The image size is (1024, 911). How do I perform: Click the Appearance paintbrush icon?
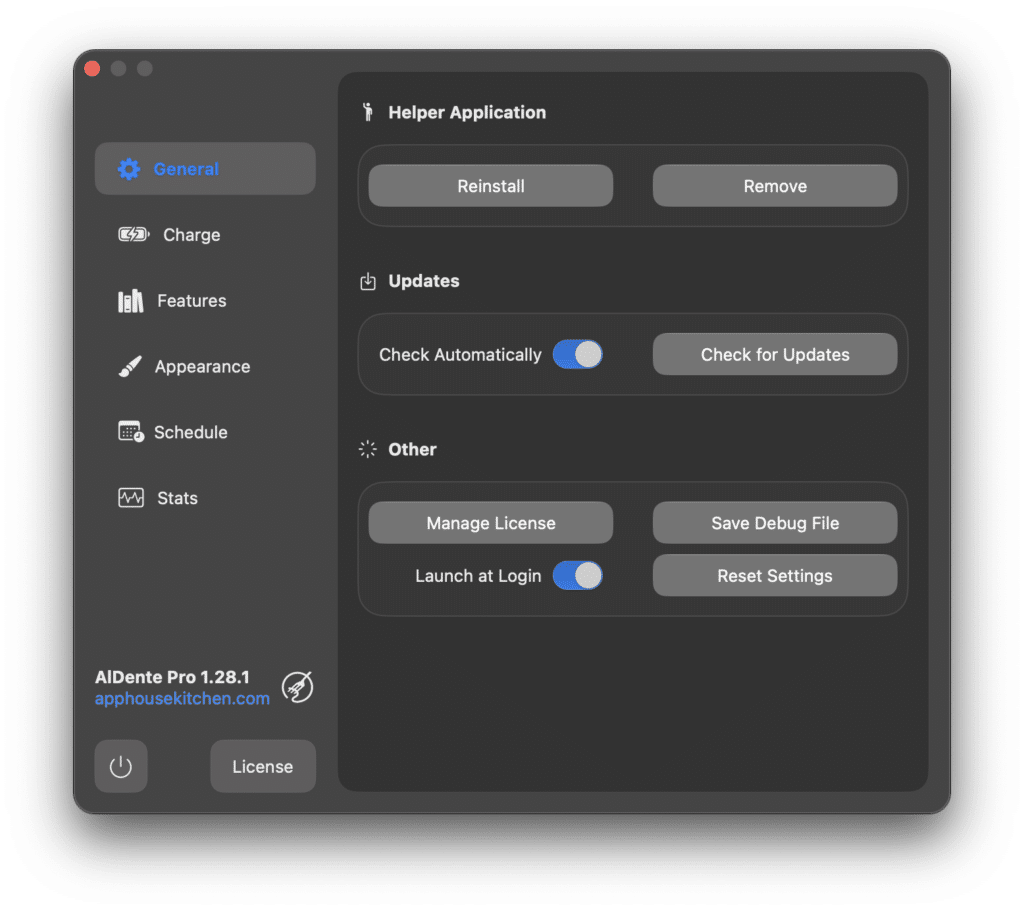click(130, 367)
